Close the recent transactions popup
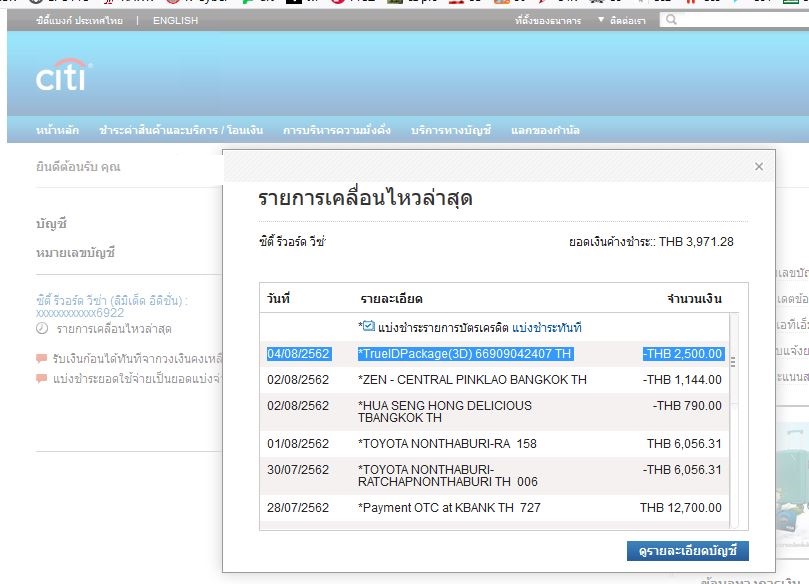The image size is (809, 584). point(758,166)
